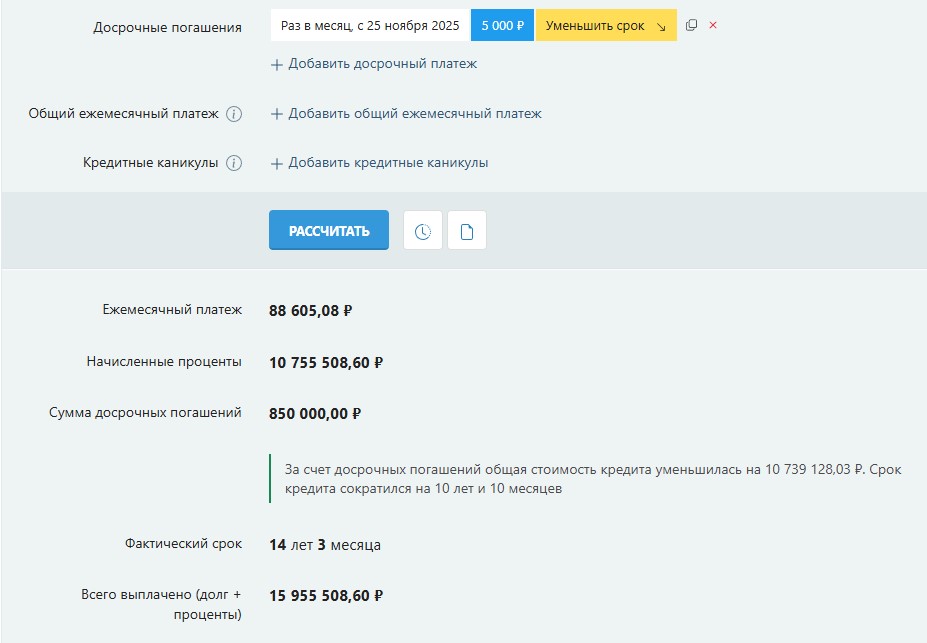Image resolution: width=927 pixels, height=643 pixels.
Task: Click the actual term value 14 лет 3 месяца
Action: point(325,545)
